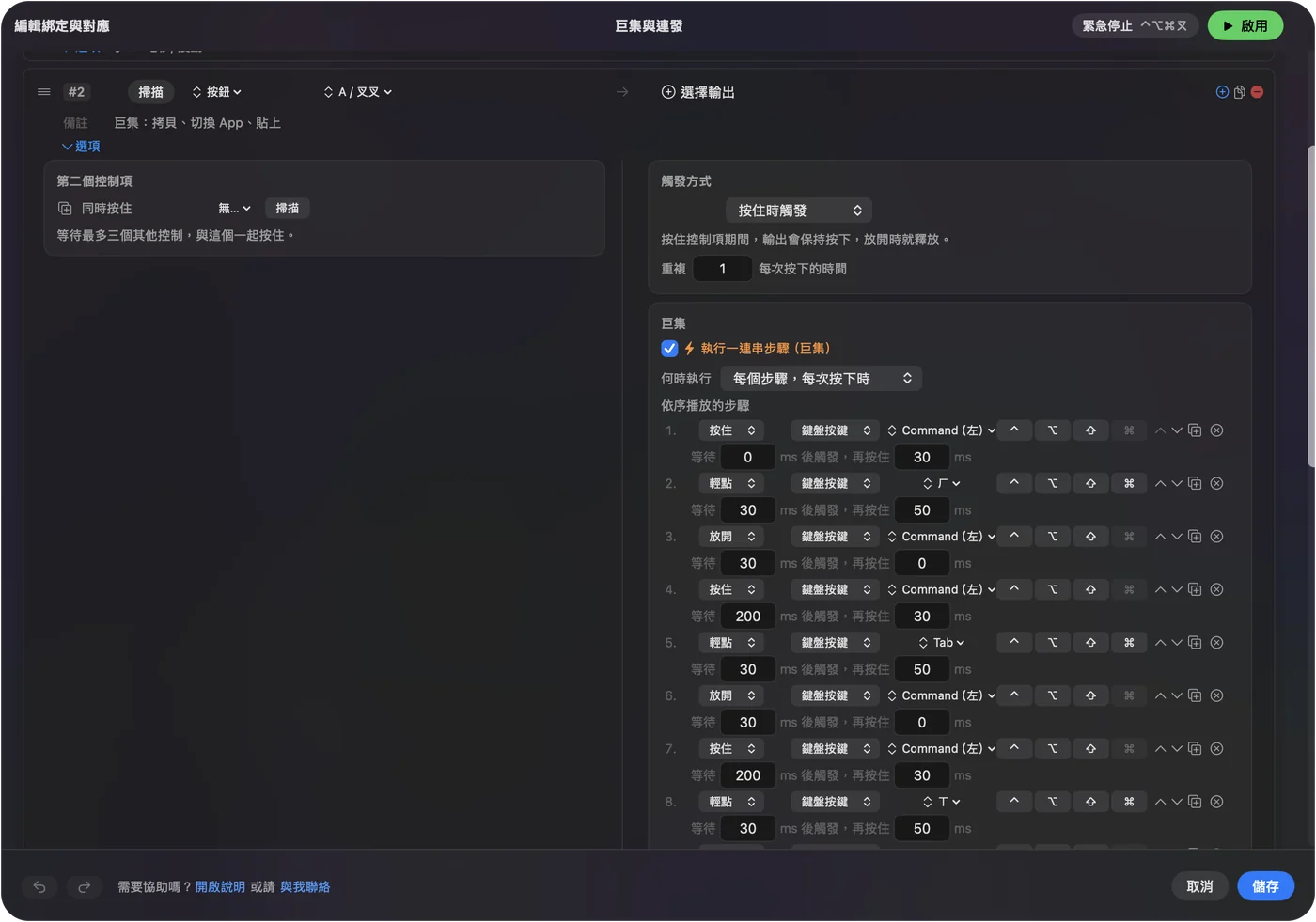Move macro step 8 down
Screen dimensions: 1316x922
pos(1177,802)
